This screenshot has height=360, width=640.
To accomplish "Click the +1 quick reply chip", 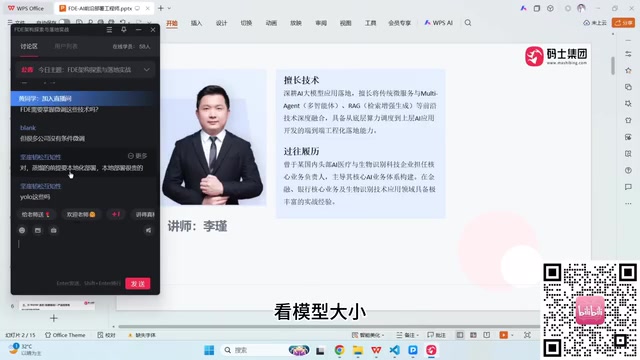I will 116,214.
